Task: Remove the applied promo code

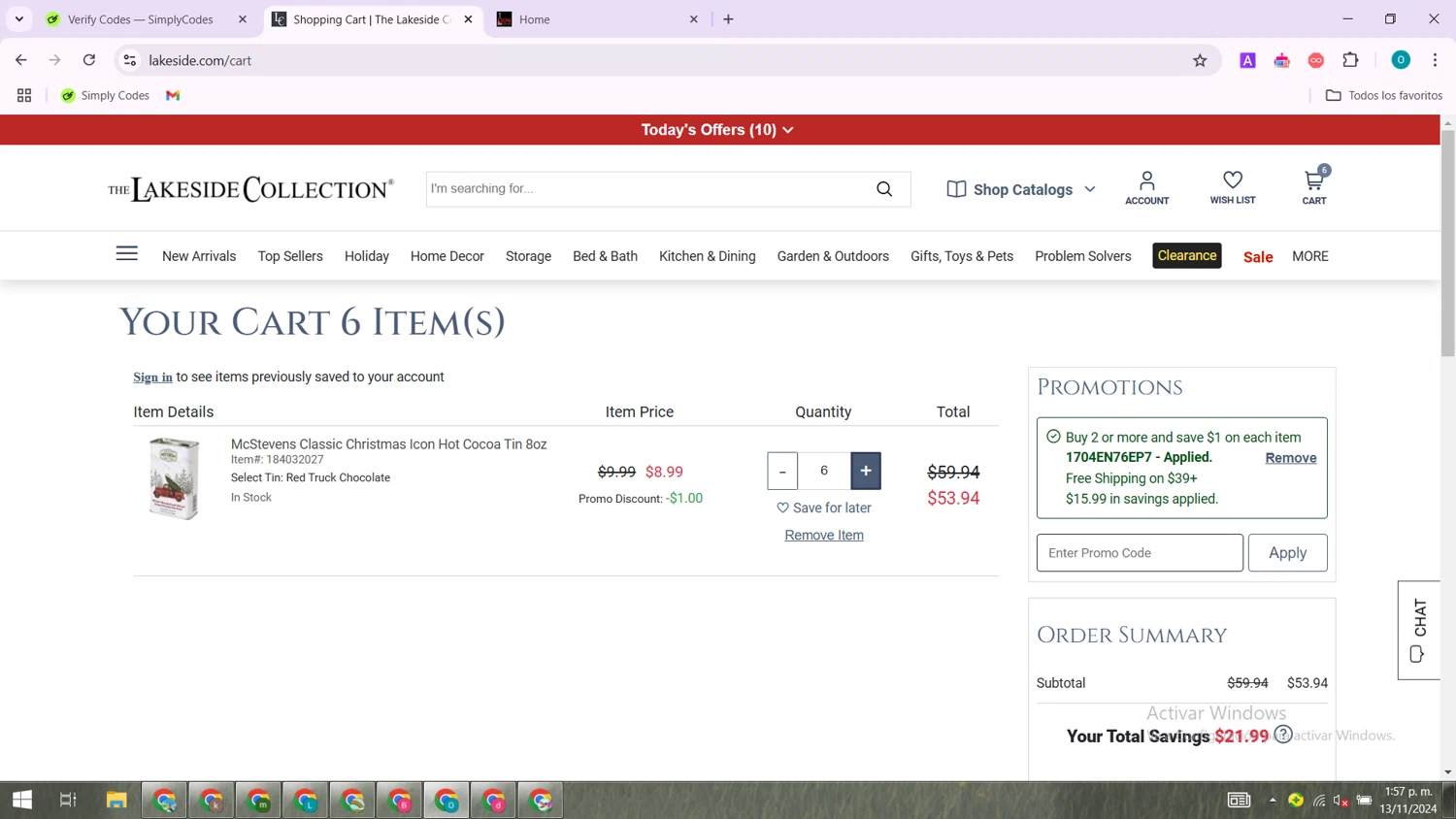Action: [x=1290, y=458]
